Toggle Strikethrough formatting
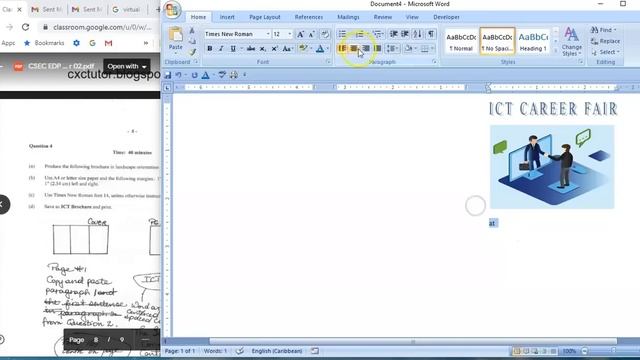Screen dimensions: 640x360 coord(251,49)
